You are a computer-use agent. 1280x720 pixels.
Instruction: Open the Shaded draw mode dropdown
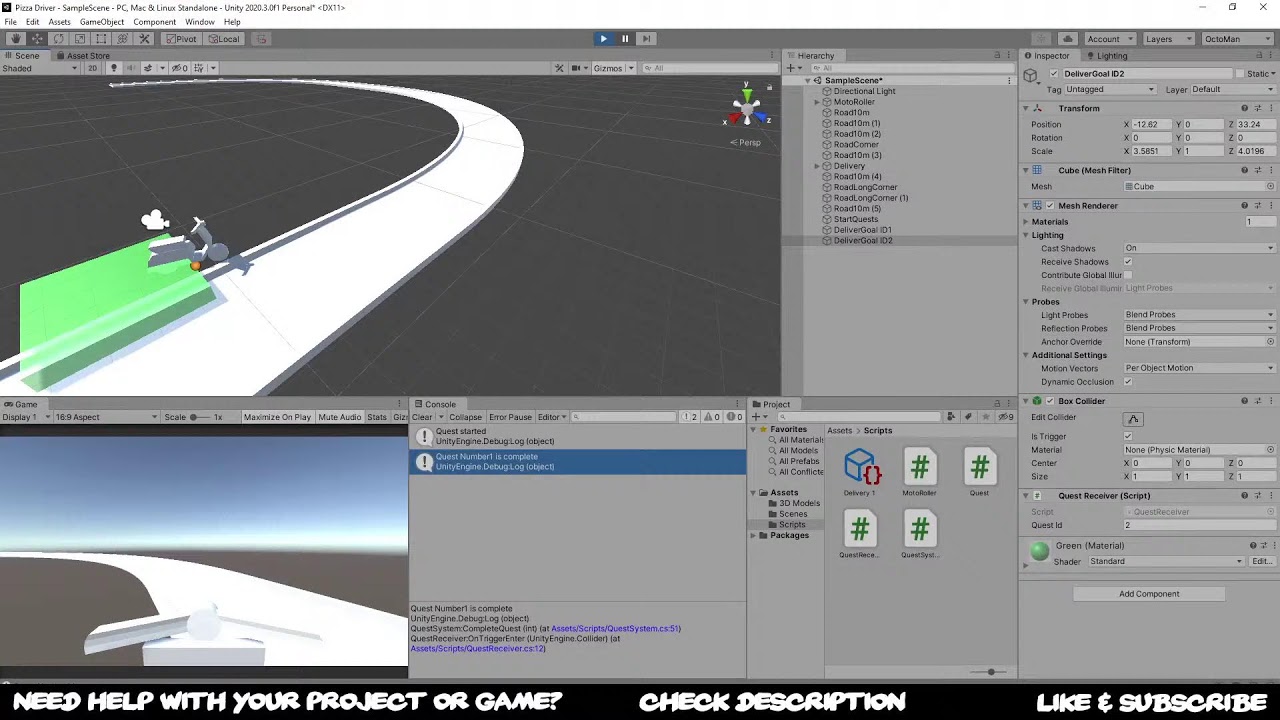tap(40, 68)
